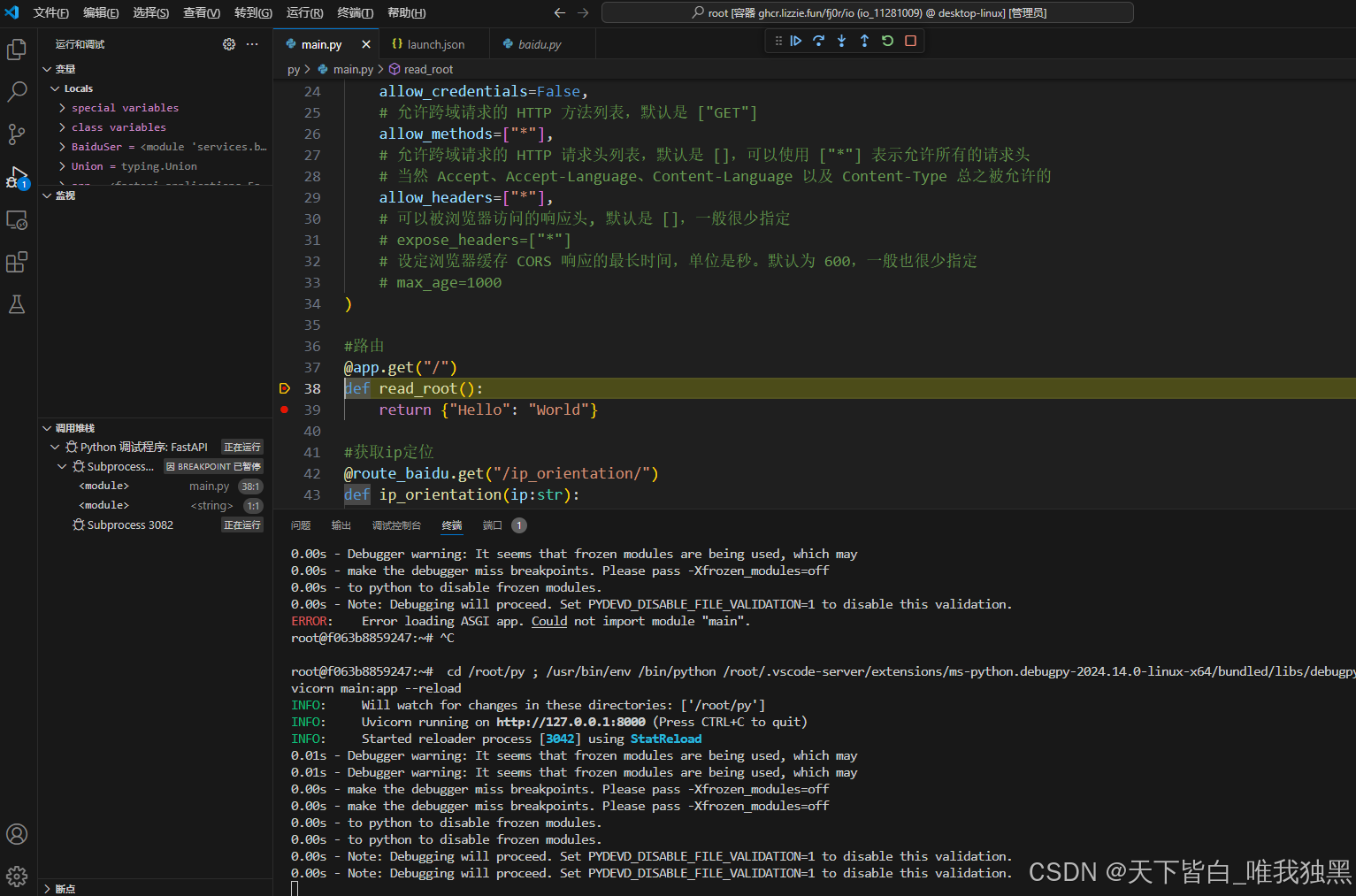Click Step Over in the debug toolbar
The height and width of the screenshot is (896, 1356).
pyautogui.click(x=817, y=40)
